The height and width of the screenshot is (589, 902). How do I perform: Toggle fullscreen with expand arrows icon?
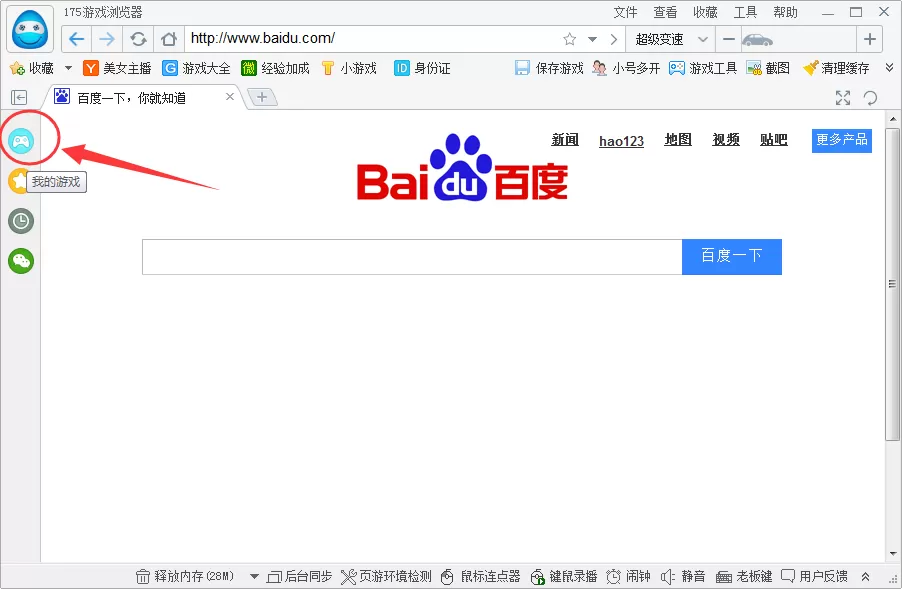click(843, 98)
